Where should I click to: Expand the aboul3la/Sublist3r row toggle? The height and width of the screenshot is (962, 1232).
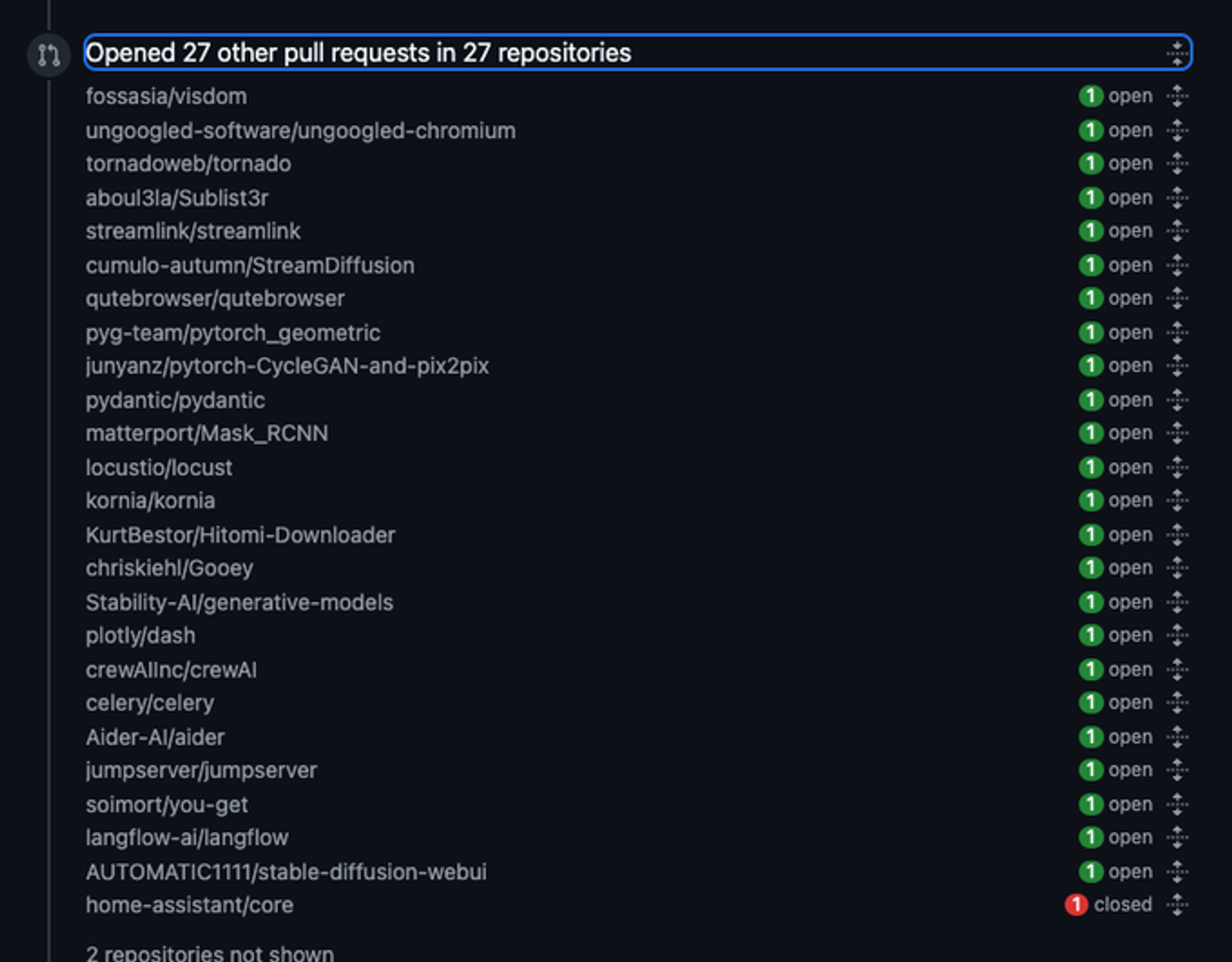(x=1177, y=198)
